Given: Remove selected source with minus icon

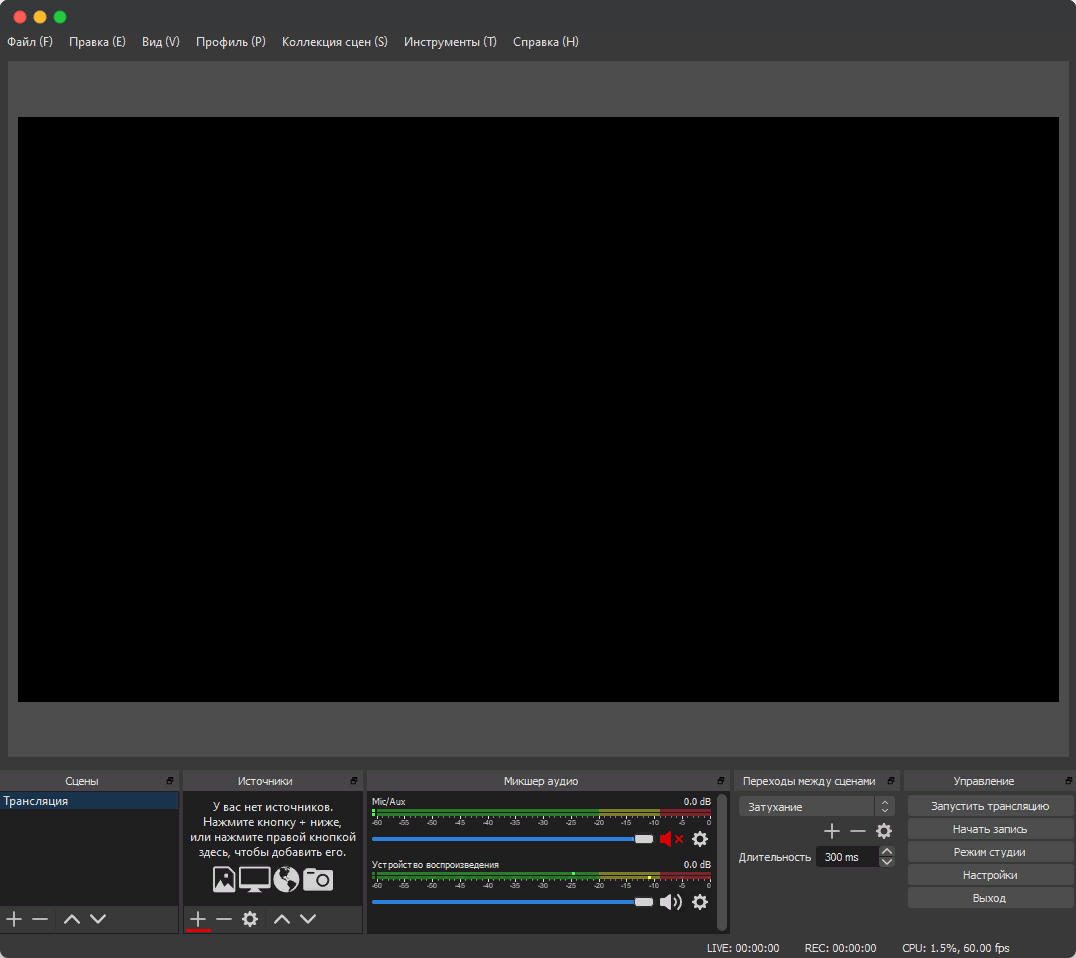Looking at the screenshot, I should [224, 919].
